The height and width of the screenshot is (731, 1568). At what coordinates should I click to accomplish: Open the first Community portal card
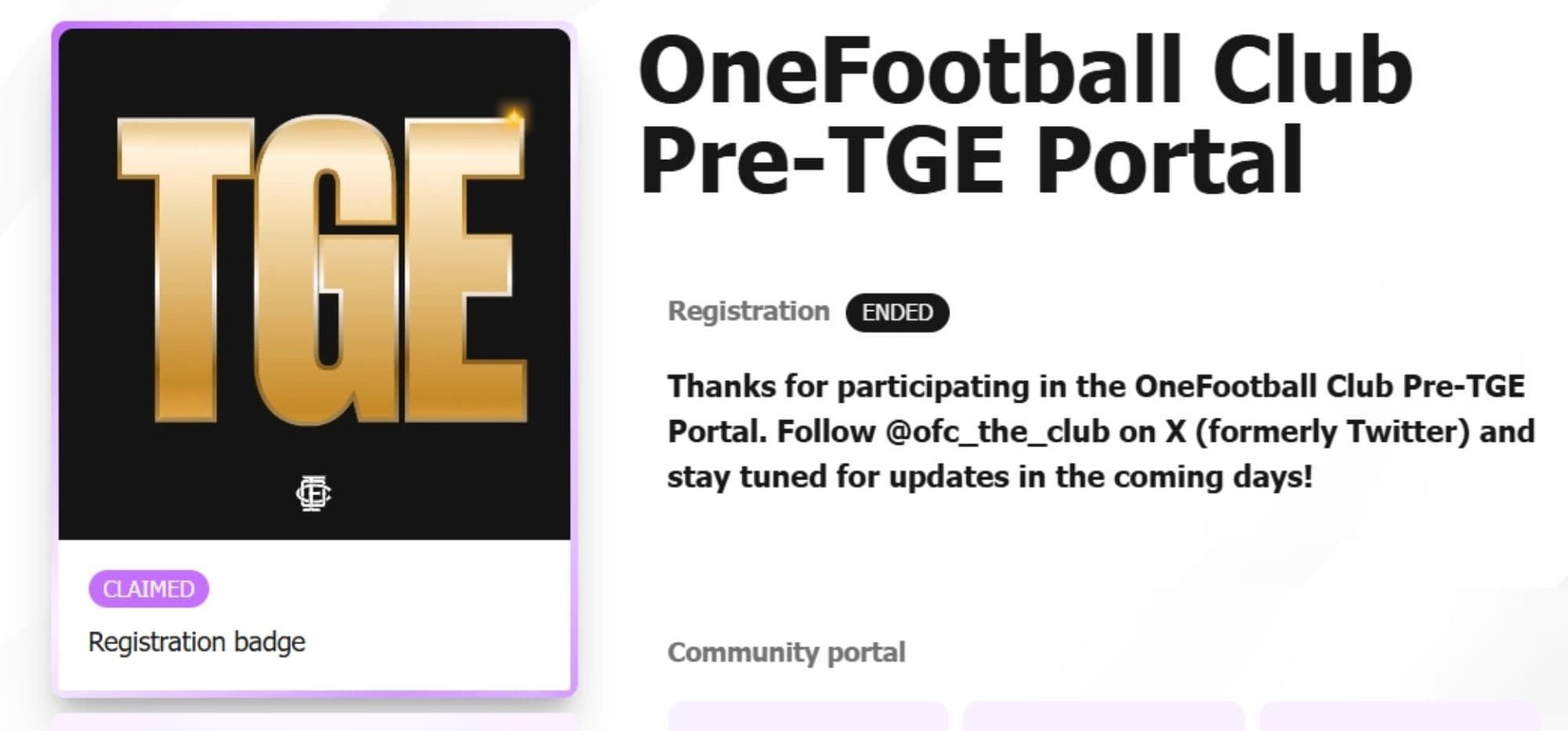coord(808,717)
